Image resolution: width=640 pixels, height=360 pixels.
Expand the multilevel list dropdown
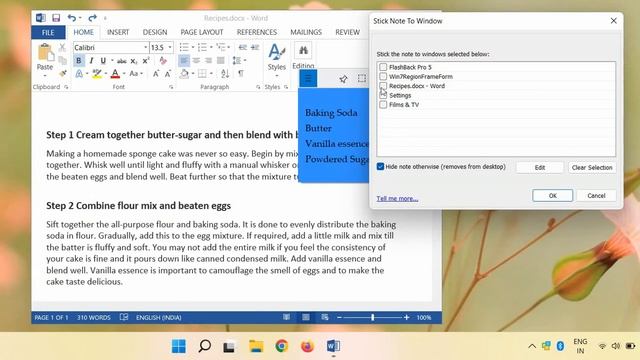point(229,47)
